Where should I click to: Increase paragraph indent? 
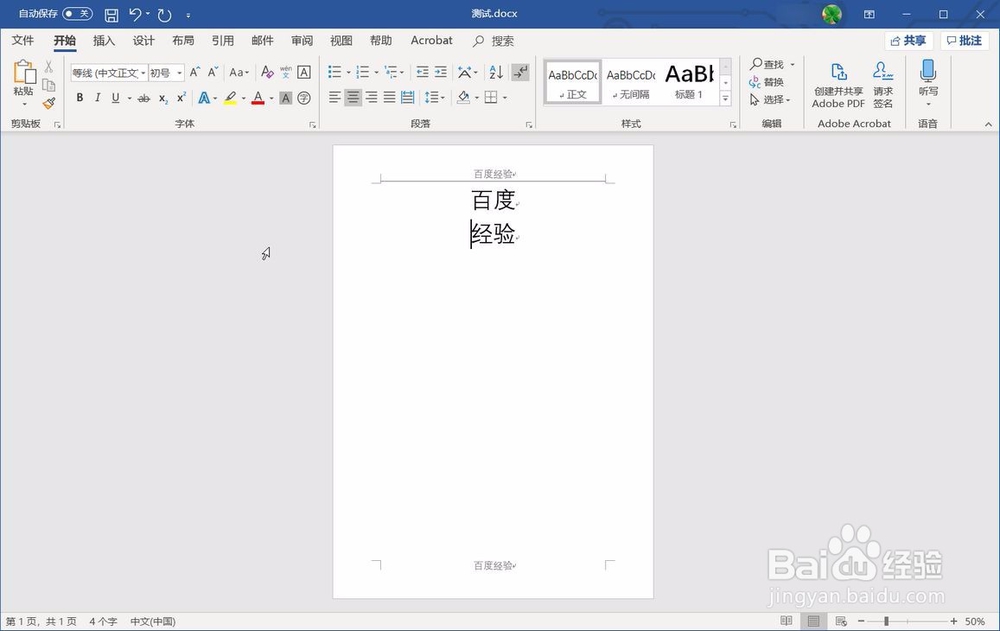tap(441, 72)
